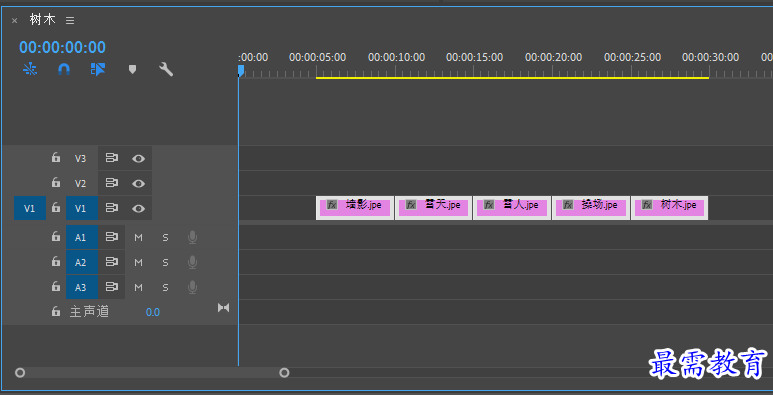Toggle sync lock on A1
773x395 pixels.
pyautogui.click(x=112, y=238)
